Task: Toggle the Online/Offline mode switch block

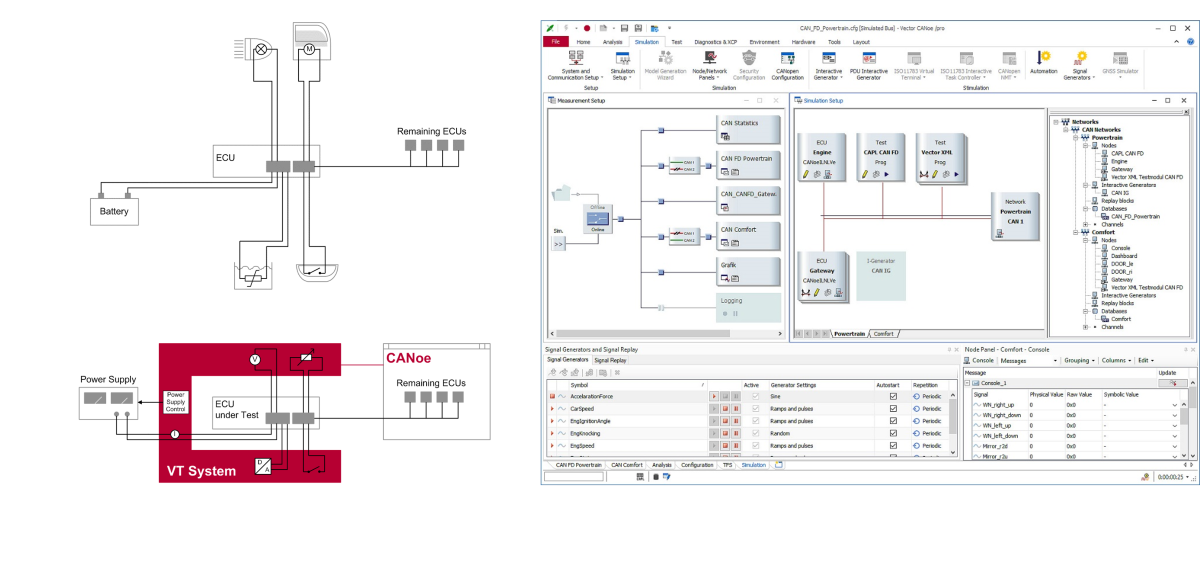Action: [x=597, y=217]
